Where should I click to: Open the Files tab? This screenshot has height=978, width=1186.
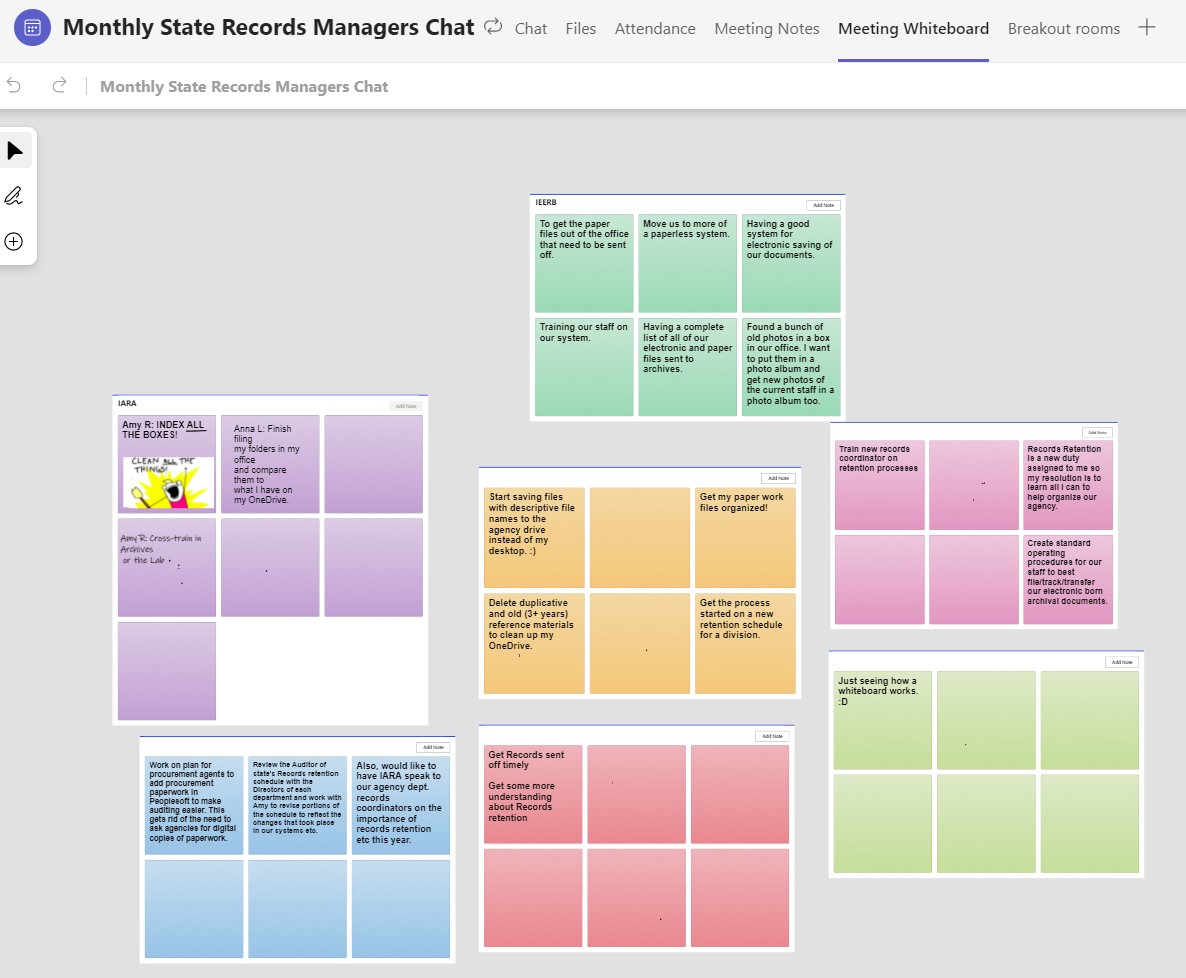580,29
